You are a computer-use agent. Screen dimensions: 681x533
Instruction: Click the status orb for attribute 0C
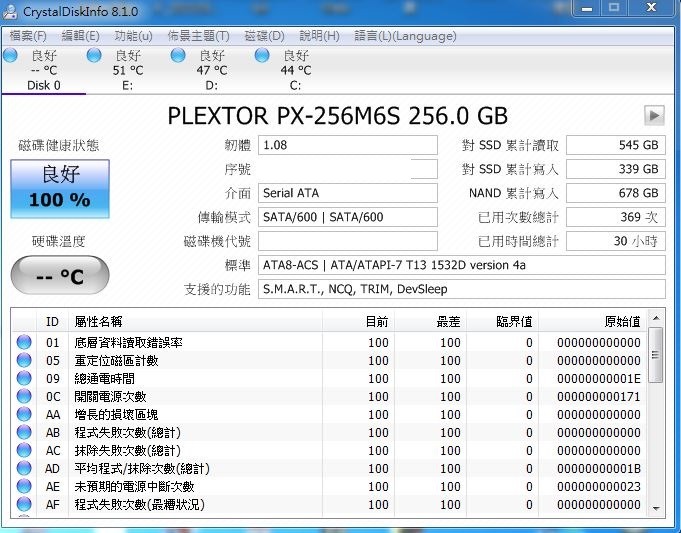(x=24, y=396)
